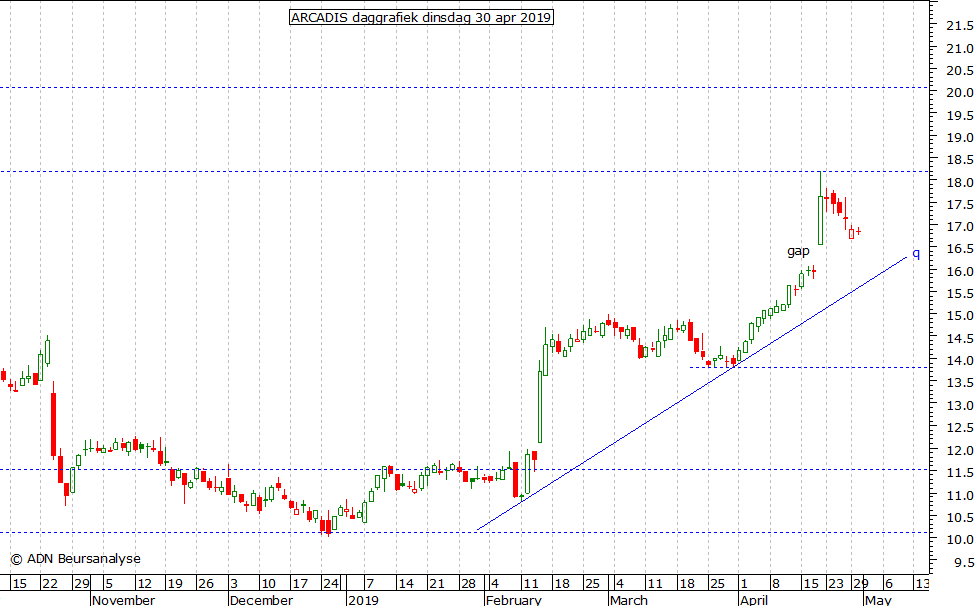Select the 13.0 price axis label
Viewport: 977px width, 606px height.
pyautogui.click(x=960, y=405)
